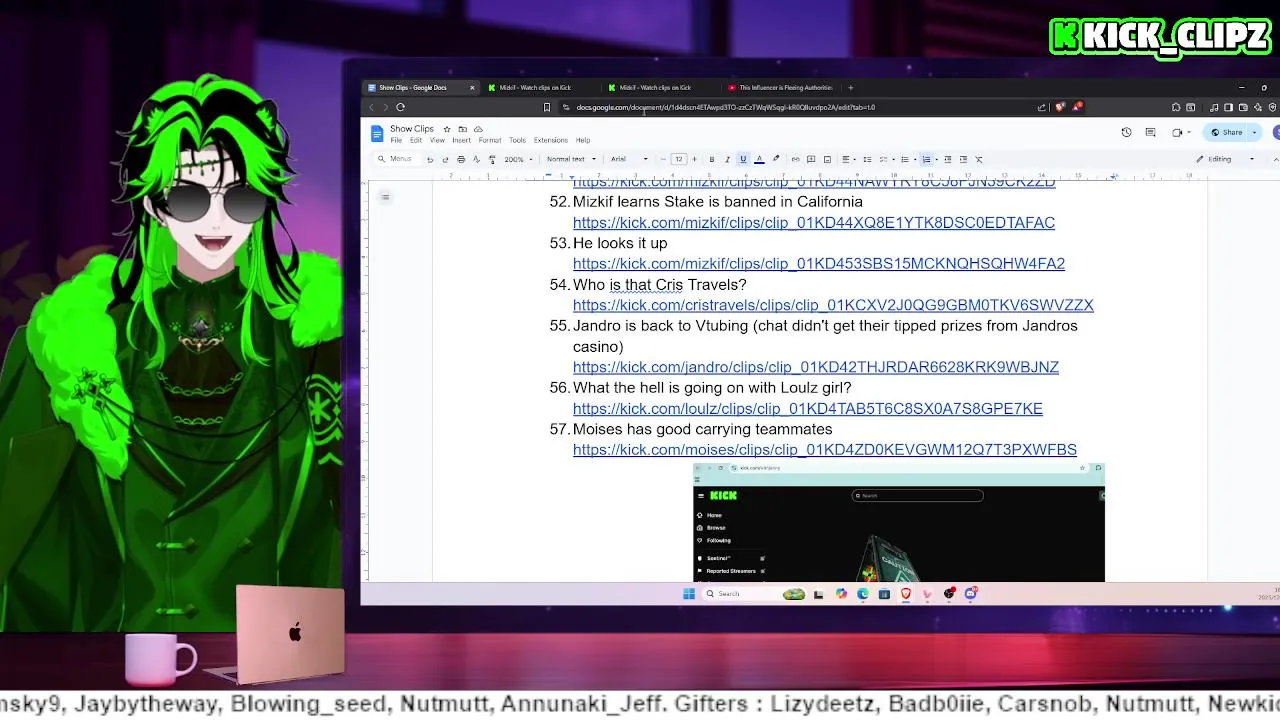Open the Extensions menu
Screen dimensions: 1280x720
coord(551,140)
